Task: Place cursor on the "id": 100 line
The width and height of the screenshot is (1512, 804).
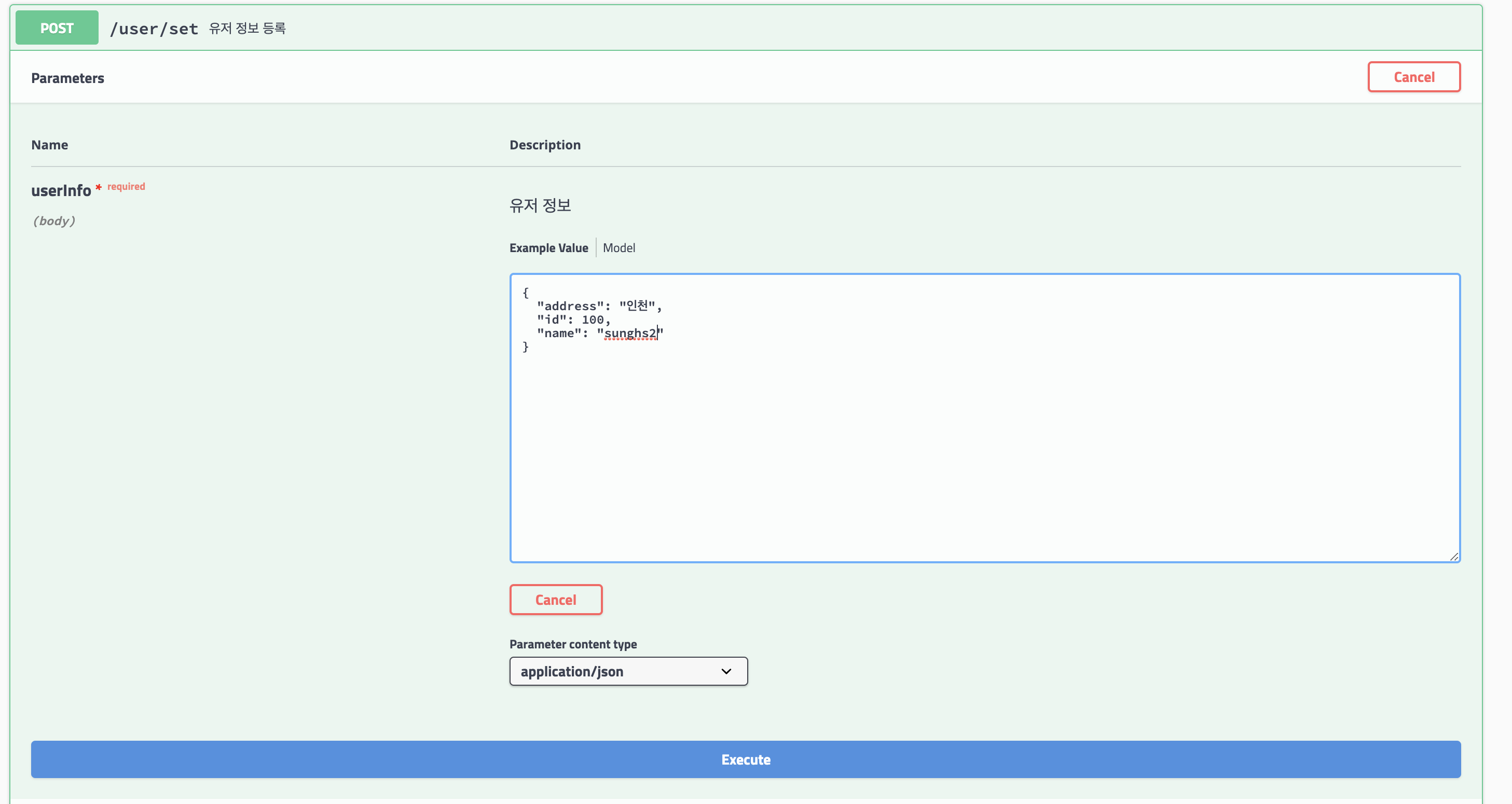Action: coord(573,319)
